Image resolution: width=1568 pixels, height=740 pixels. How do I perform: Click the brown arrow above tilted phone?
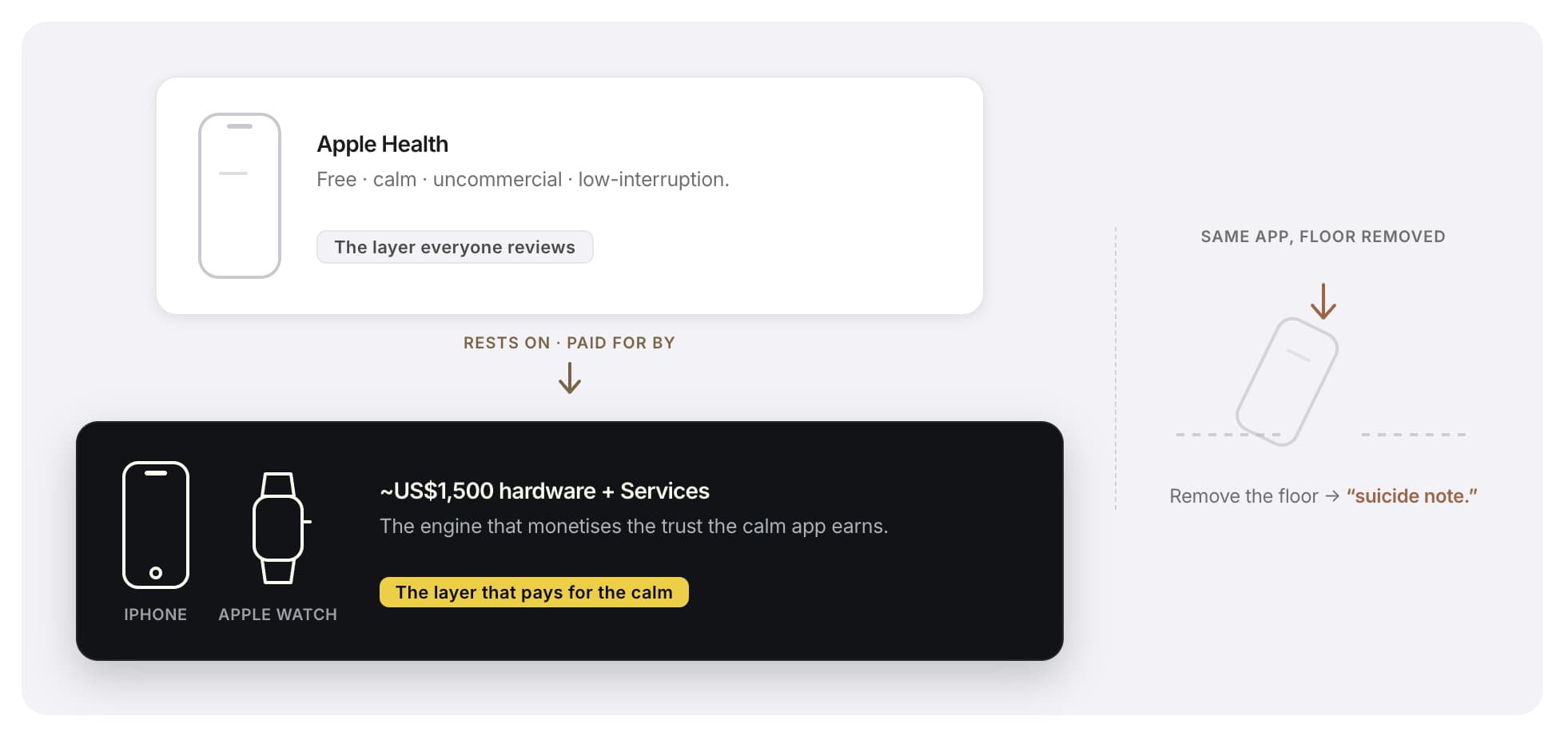pyautogui.click(x=1323, y=301)
